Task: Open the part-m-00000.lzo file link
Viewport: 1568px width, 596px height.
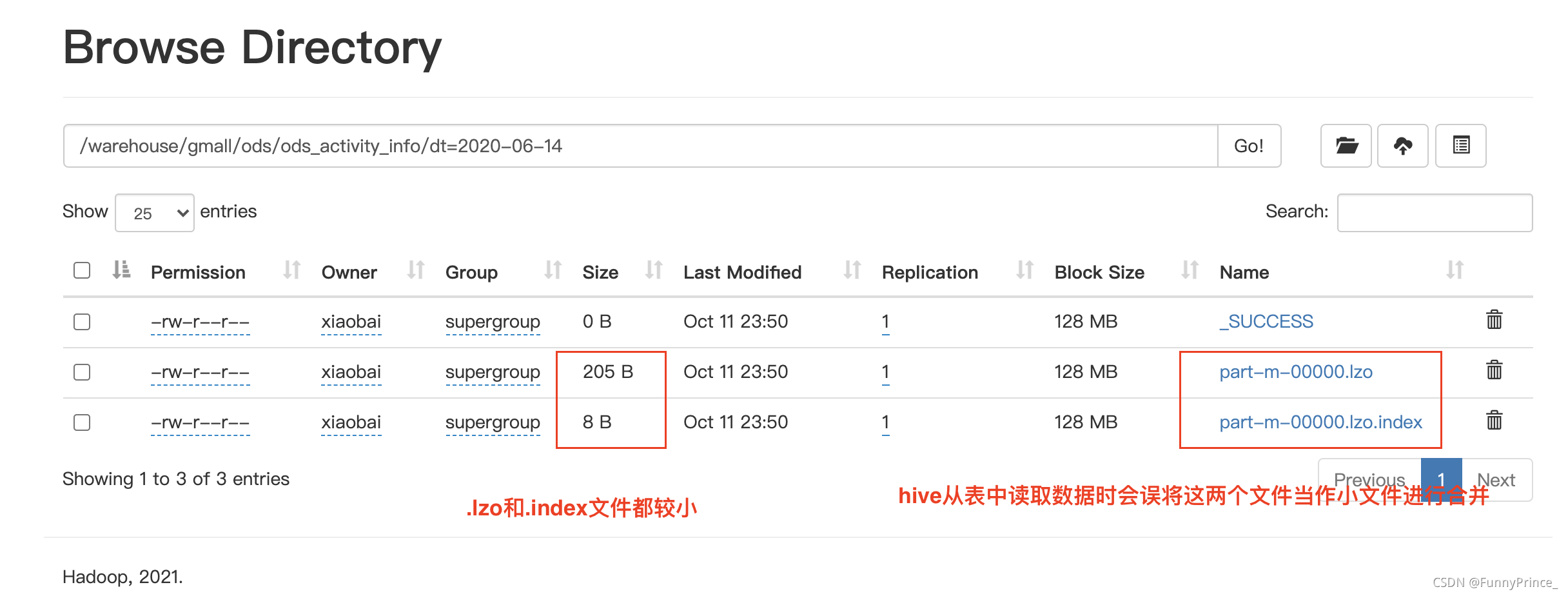Action: point(1296,372)
